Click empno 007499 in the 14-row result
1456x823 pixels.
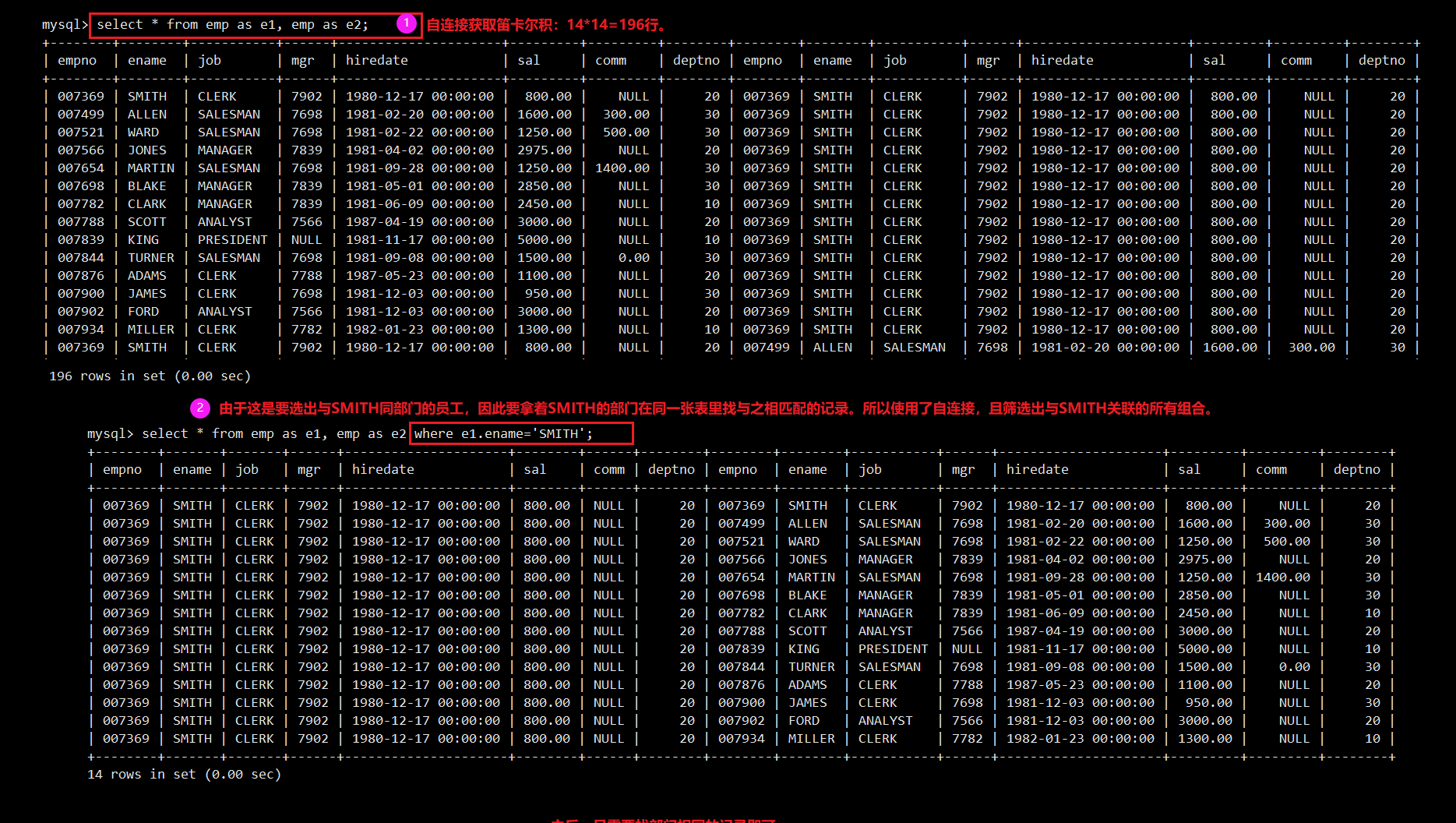(742, 523)
